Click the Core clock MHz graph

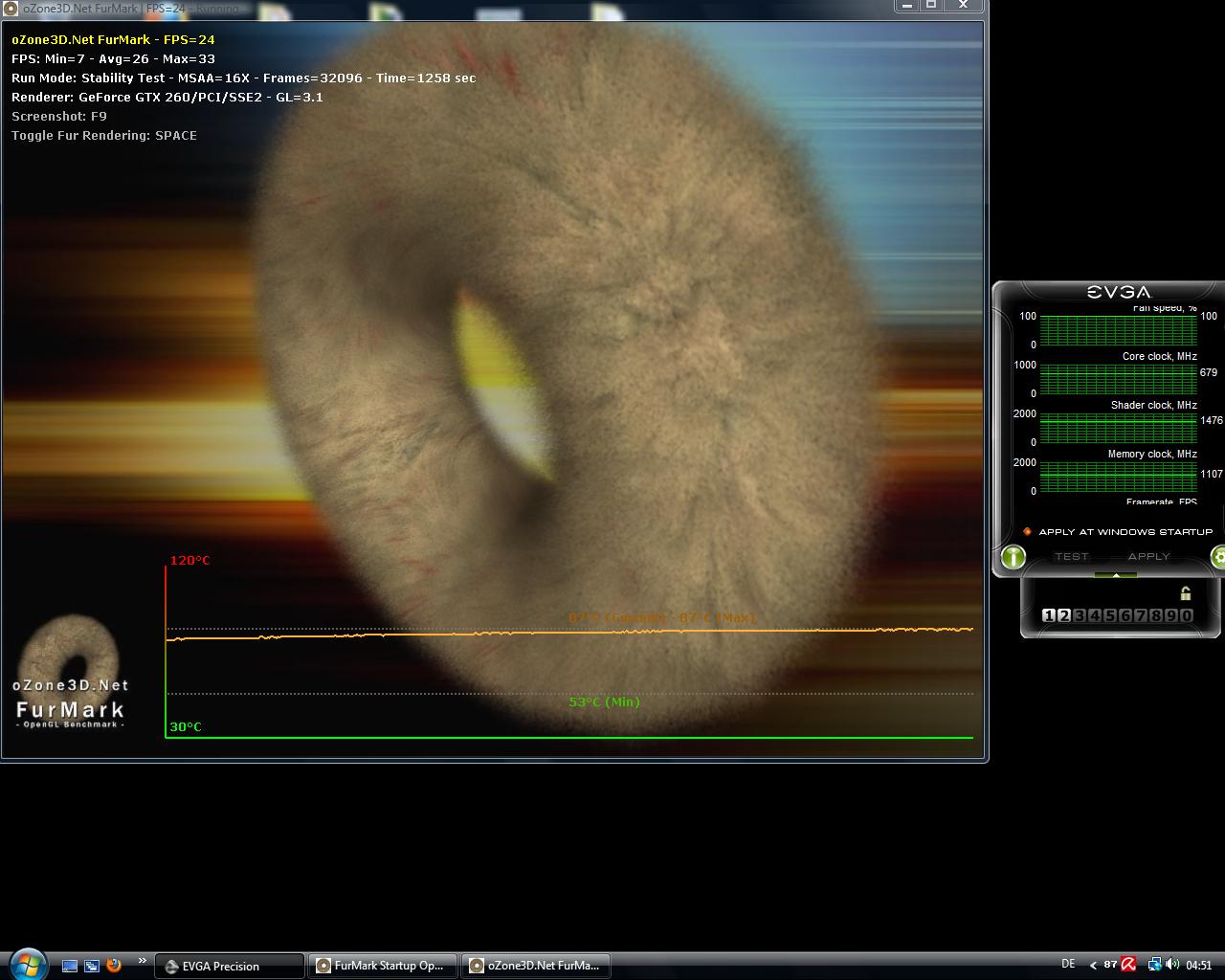tap(1118, 379)
